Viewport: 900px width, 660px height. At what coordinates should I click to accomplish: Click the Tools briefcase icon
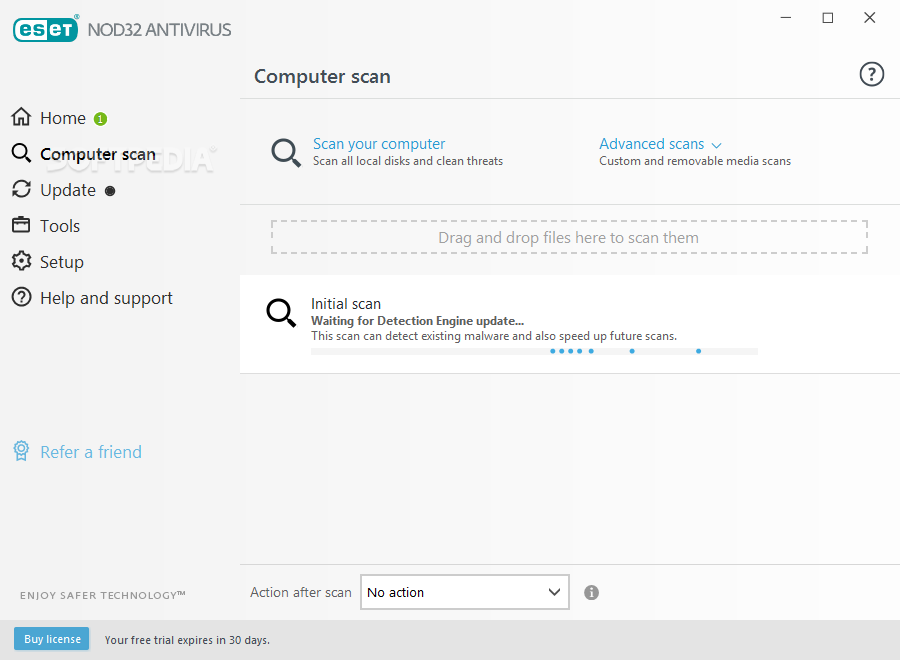[21, 224]
